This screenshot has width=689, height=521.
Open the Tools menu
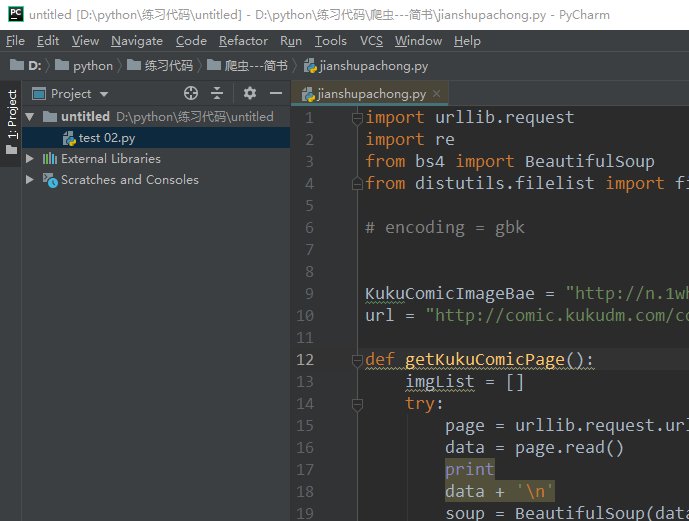[330, 41]
